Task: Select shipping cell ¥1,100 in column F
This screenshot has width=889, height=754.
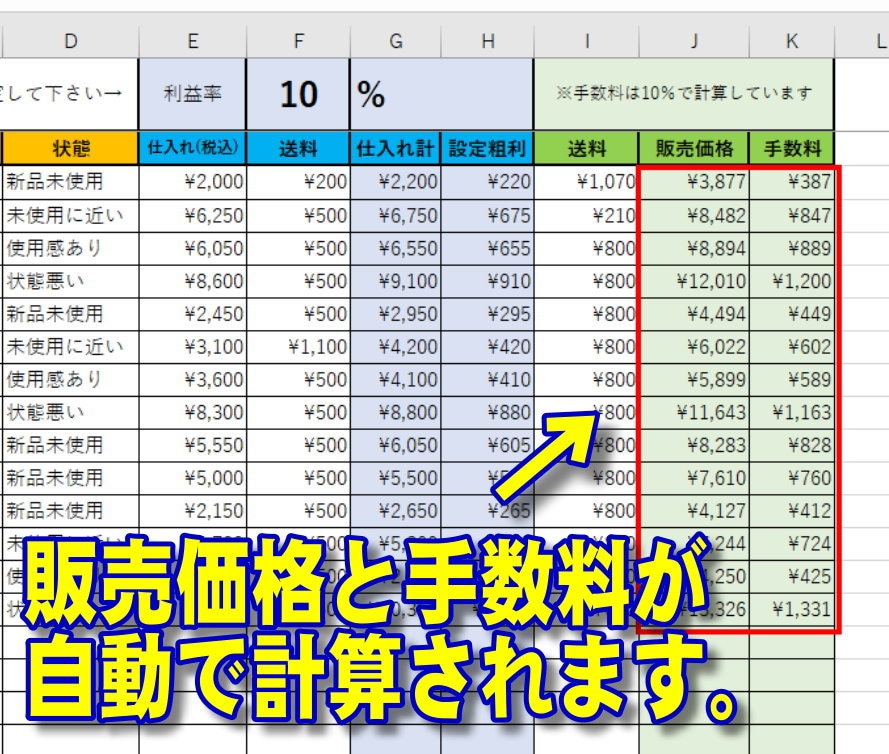Action: [298, 347]
